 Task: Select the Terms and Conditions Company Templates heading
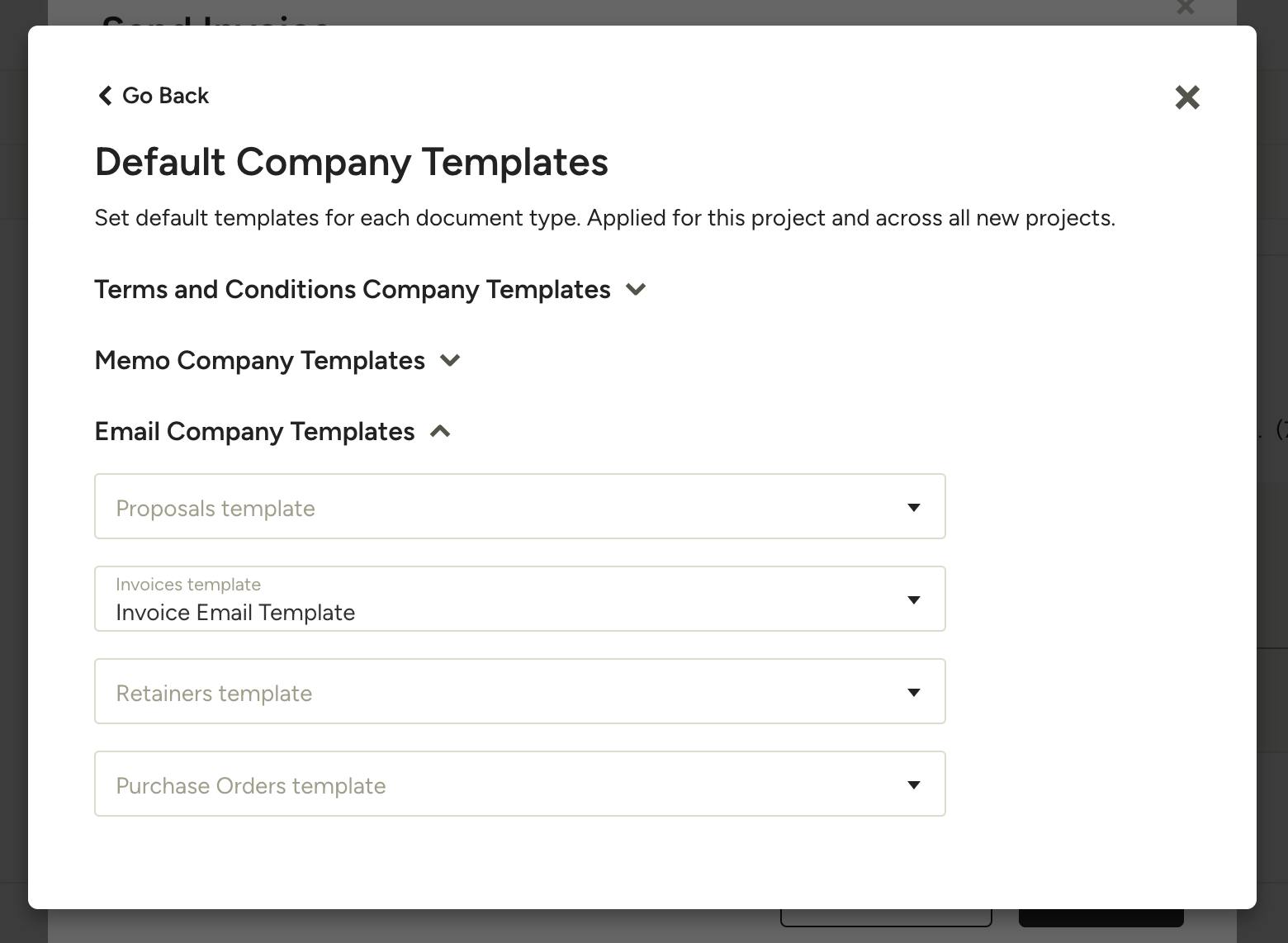pos(352,290)
